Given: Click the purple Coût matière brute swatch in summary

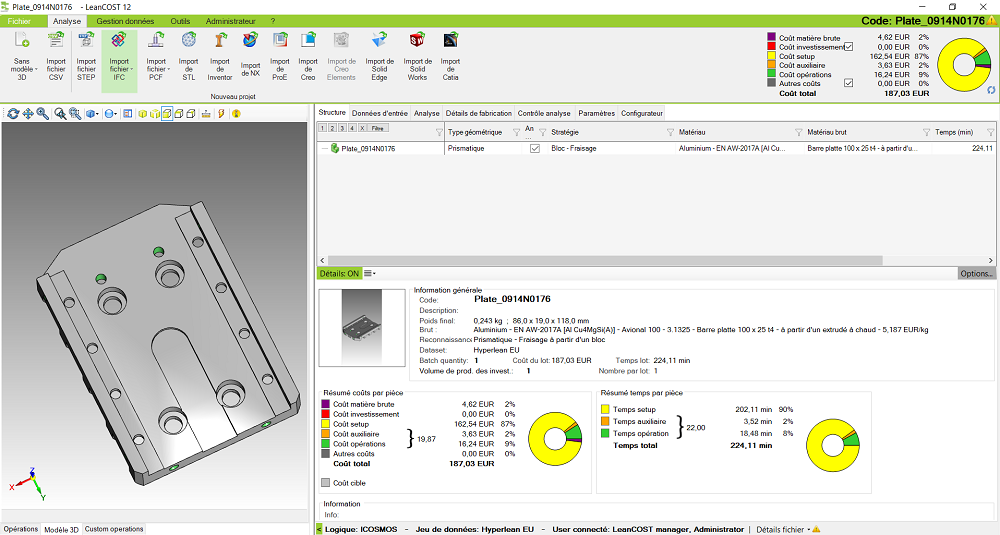Looking at the screenshot, I should [326, 404].
